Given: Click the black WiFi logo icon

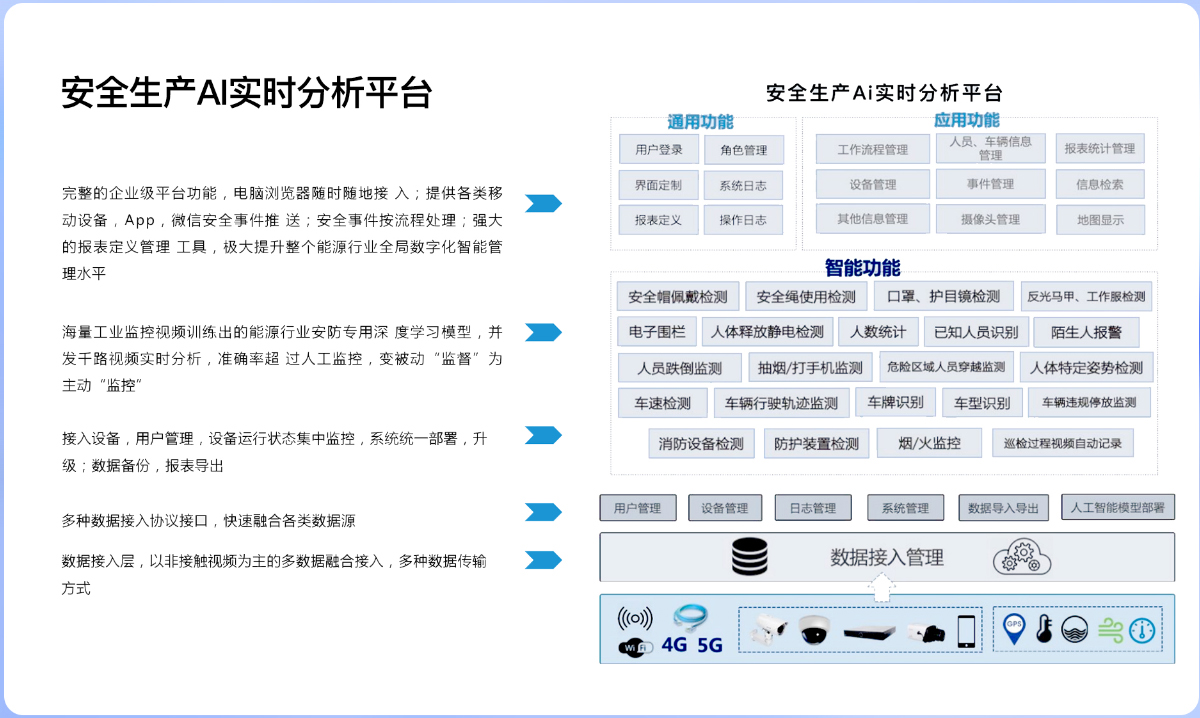Looking at the screenshot, I should tap(636, 646).
